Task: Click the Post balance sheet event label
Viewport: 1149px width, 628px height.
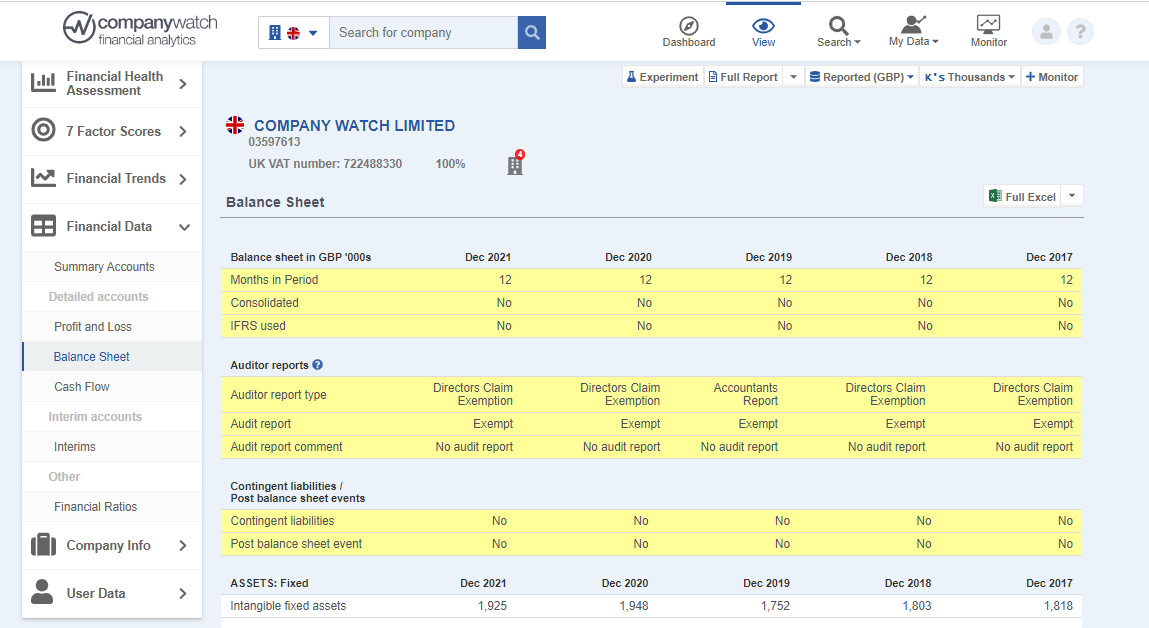Action: click(296, 544)
